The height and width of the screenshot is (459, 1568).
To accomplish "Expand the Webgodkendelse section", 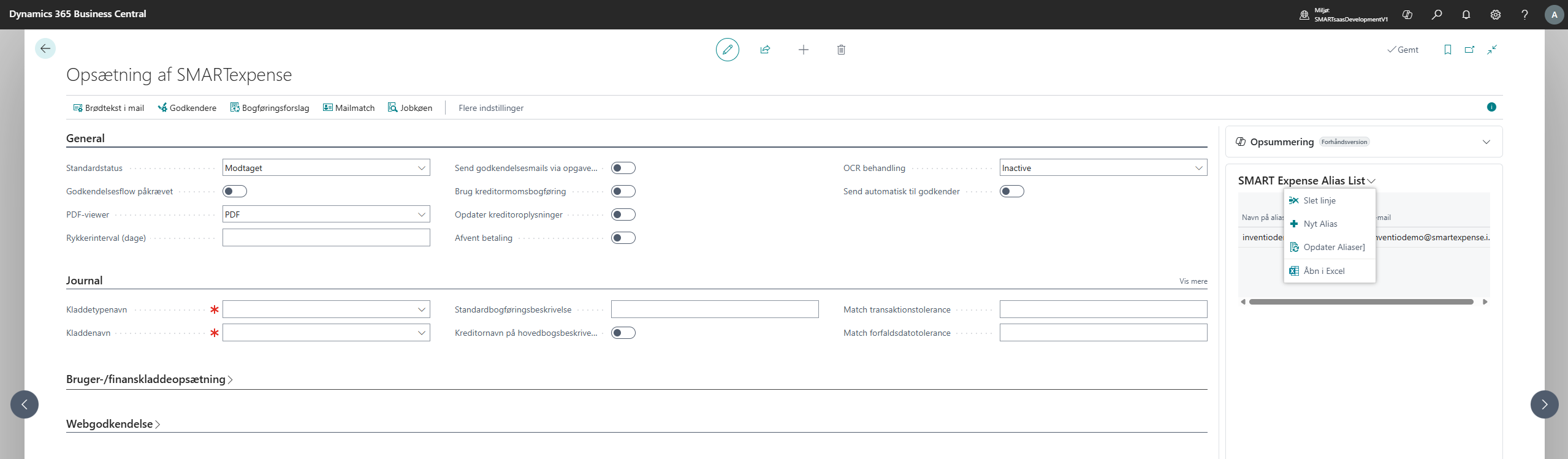I will point(113,424).
